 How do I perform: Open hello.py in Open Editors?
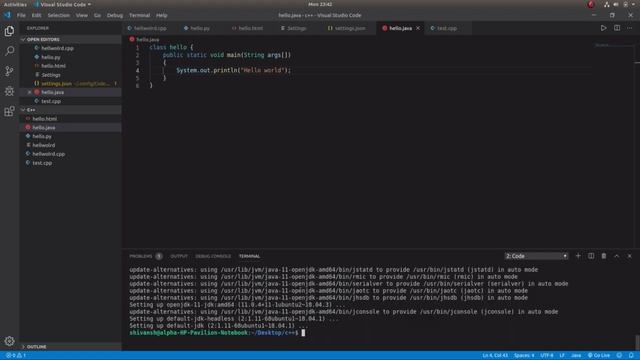tap(71, 57)
